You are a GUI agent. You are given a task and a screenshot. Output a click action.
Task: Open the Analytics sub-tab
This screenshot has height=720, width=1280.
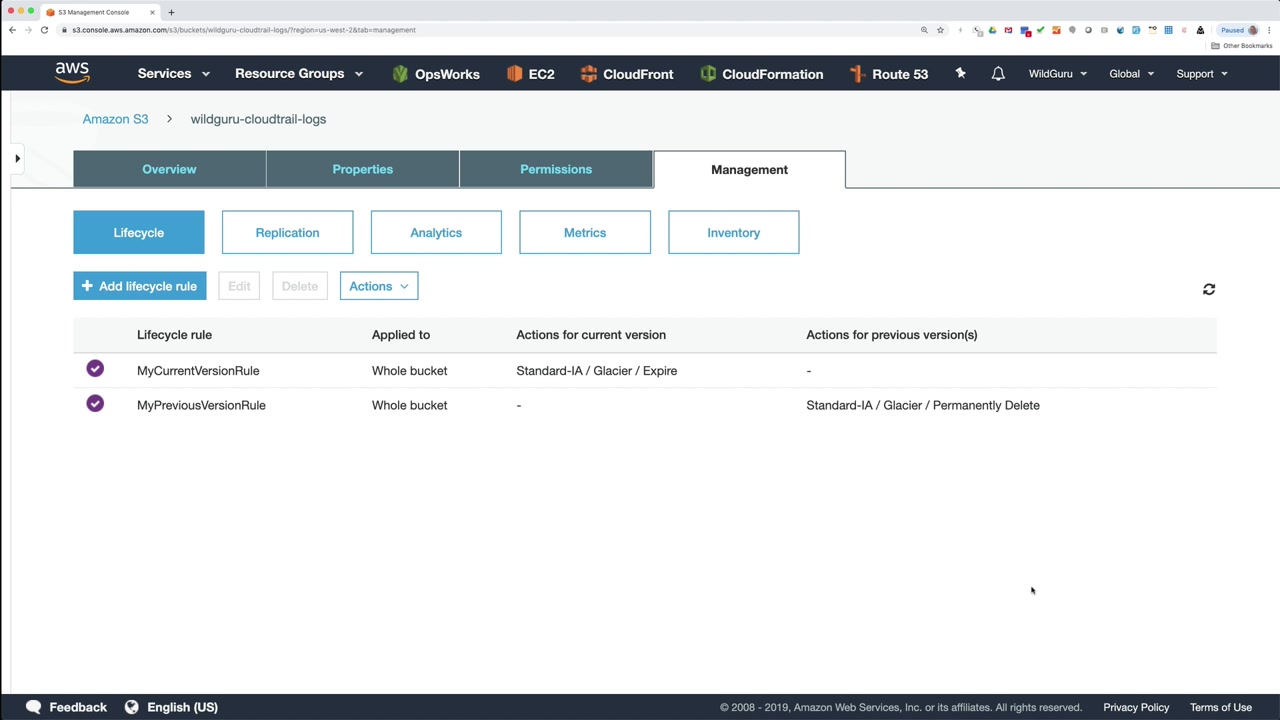(x=436, y=232)
